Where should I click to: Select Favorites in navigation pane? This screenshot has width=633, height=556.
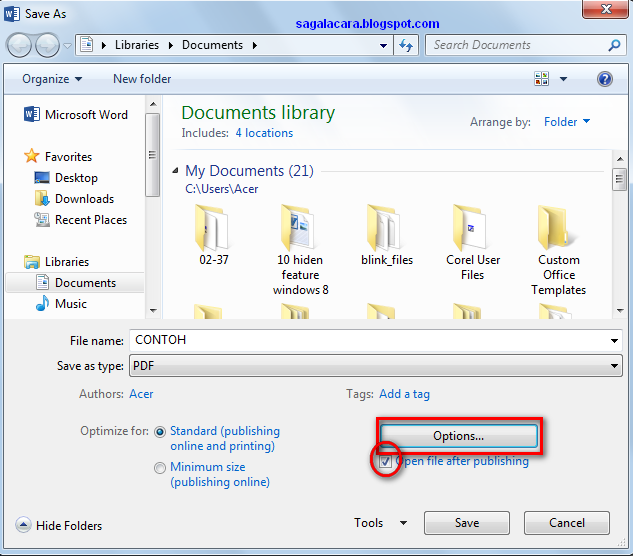click(58, 157)
